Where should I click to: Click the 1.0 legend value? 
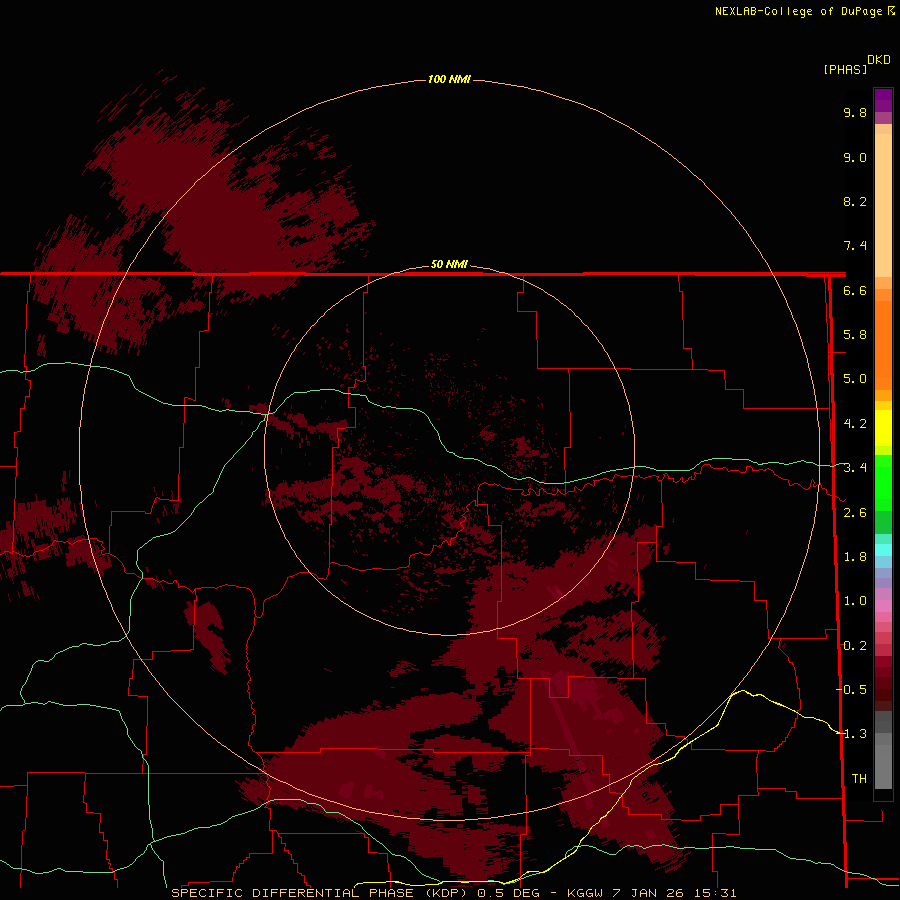coord(855,601)
